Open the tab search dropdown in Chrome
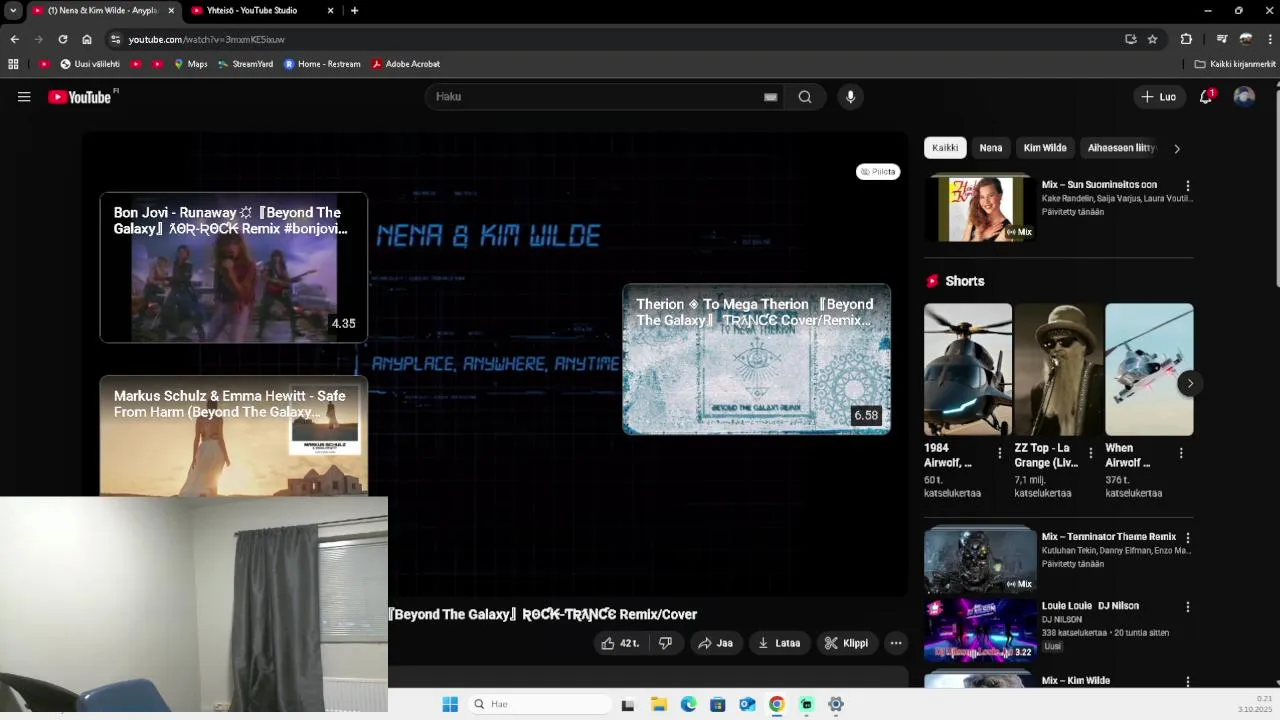The width and height of the screenshot is (1280, 720). tap(13, 10)
